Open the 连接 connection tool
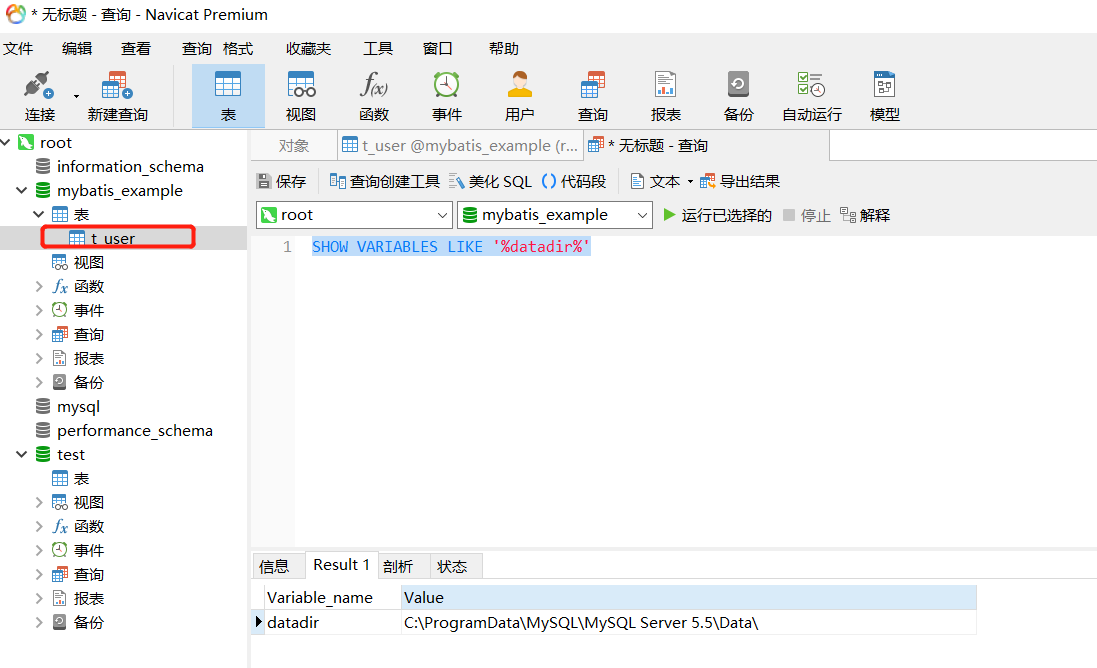 39,96
